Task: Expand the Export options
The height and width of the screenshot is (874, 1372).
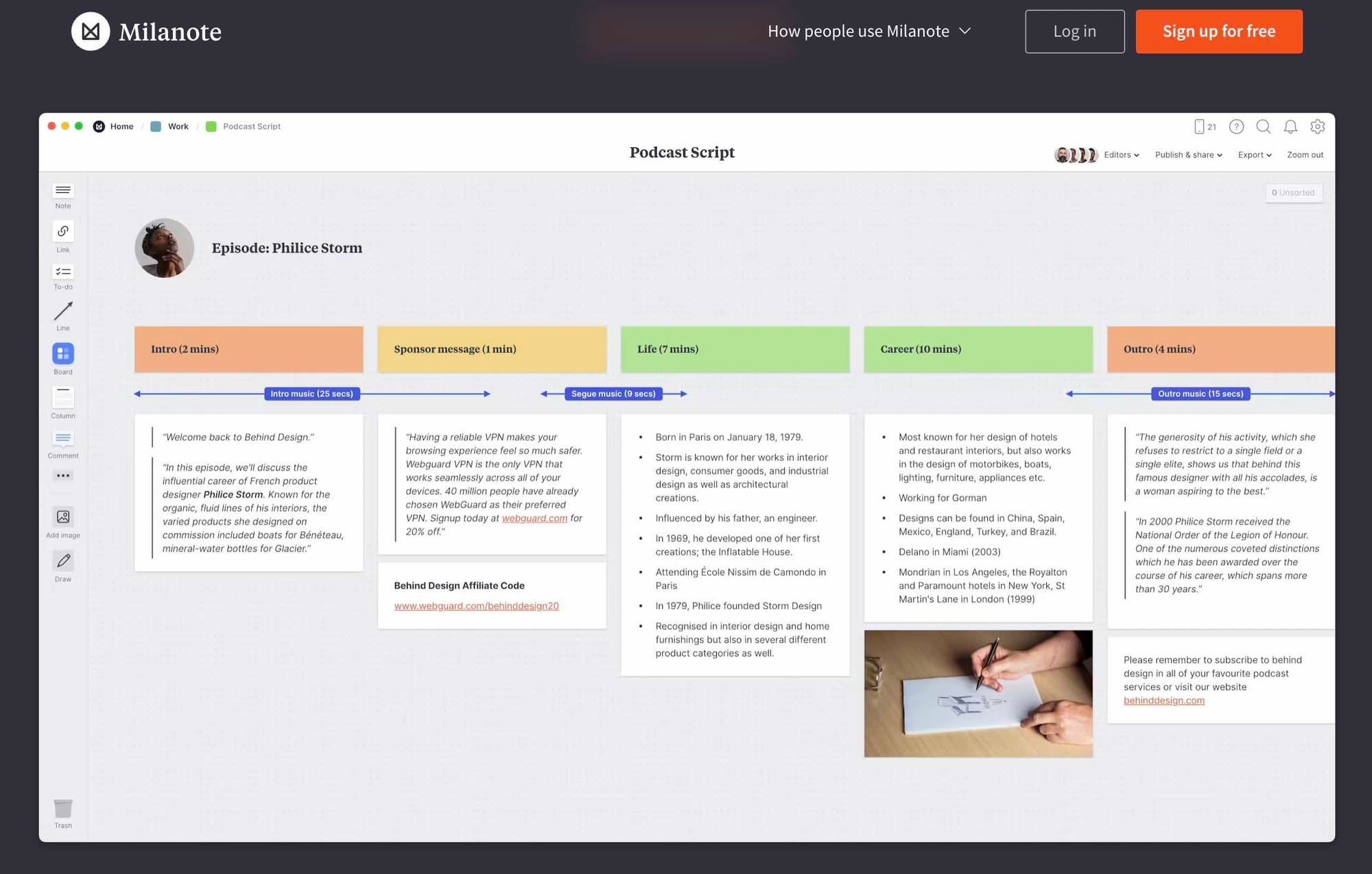Action: (x=1253, y=154)
